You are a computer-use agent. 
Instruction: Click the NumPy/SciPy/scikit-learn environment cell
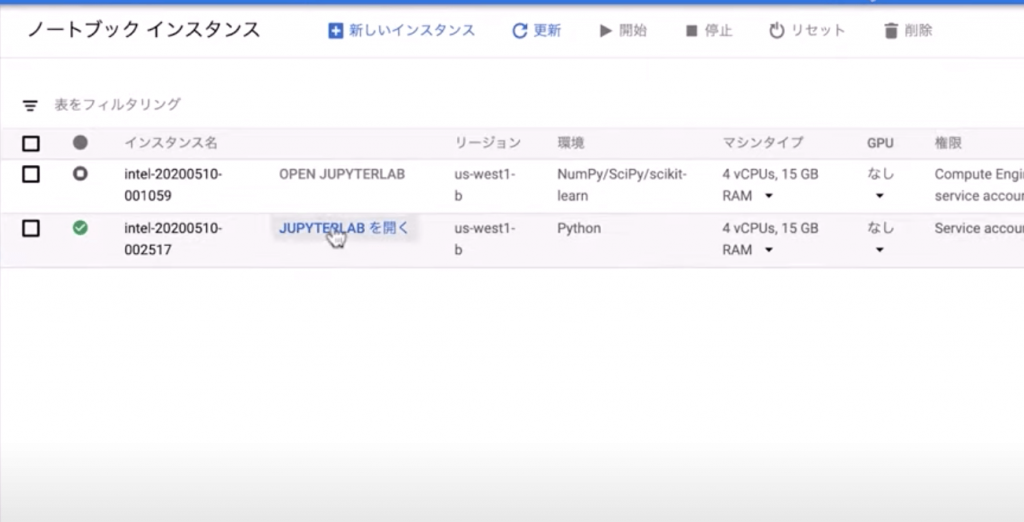click(x=622, y=185)
